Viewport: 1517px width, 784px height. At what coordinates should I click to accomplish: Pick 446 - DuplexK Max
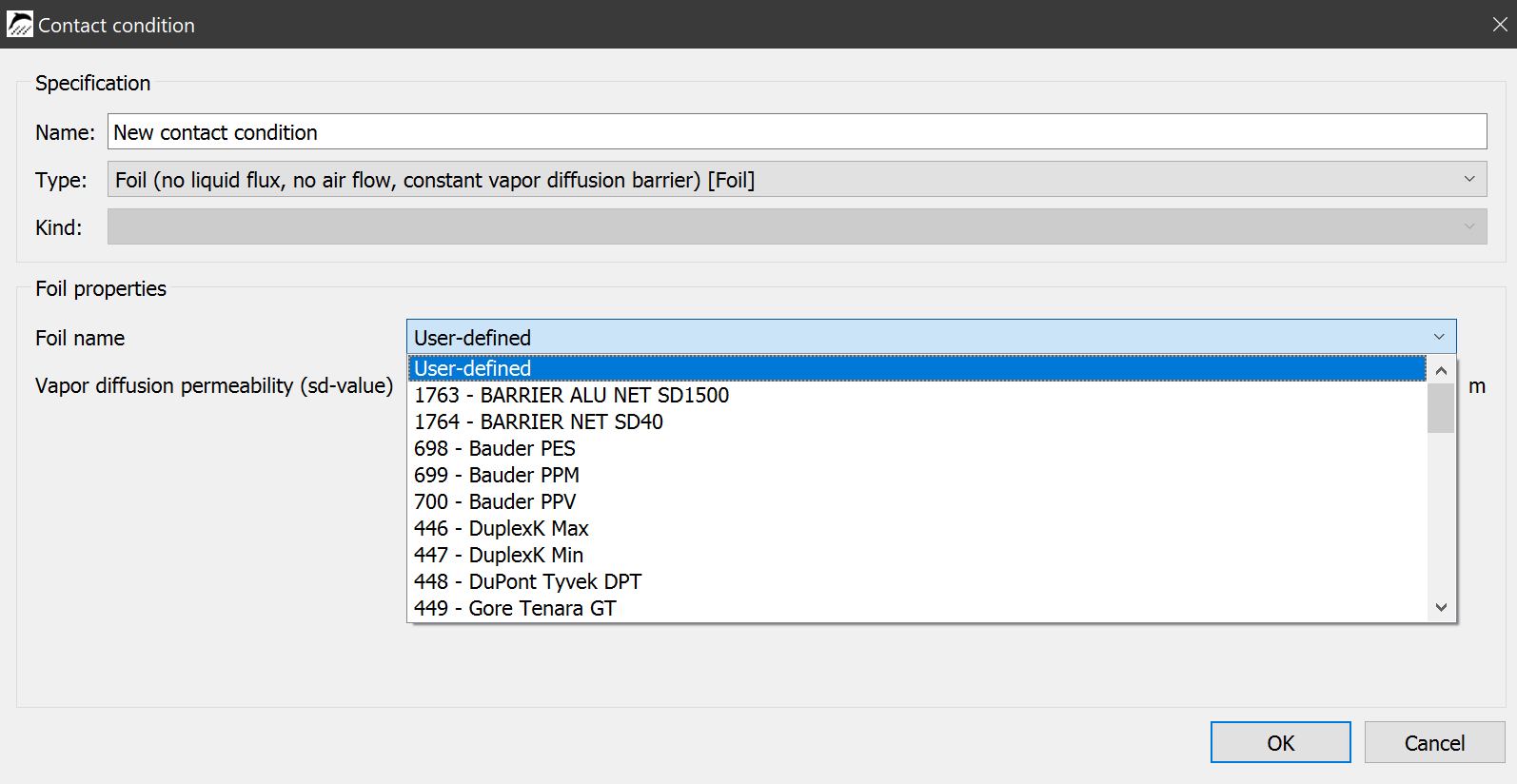(917, 528)
